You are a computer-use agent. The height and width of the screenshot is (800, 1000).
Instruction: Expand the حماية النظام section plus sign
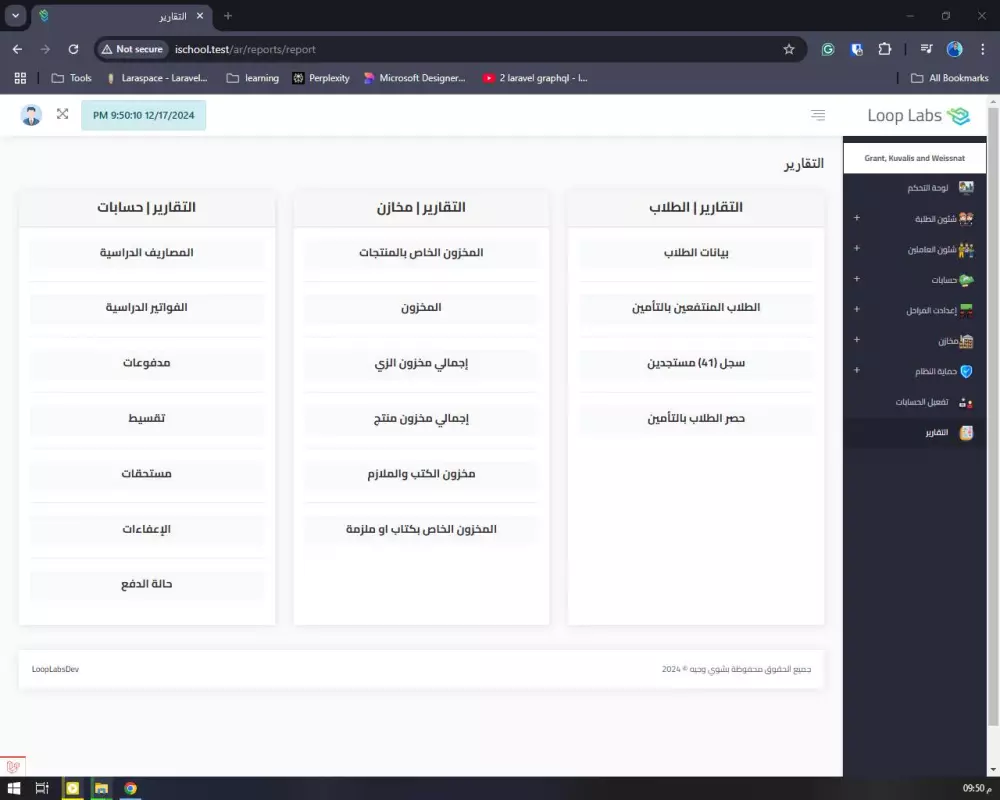click(856, 371)
